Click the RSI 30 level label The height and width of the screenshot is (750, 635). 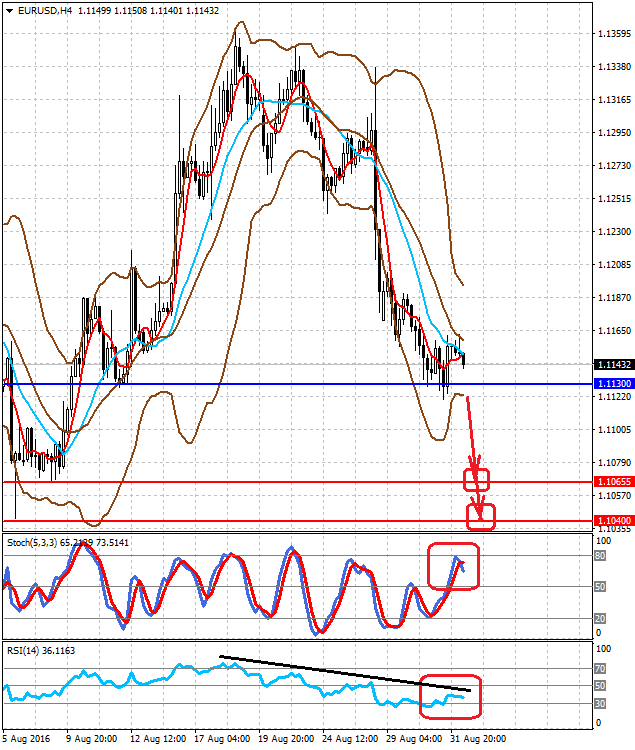600,704
